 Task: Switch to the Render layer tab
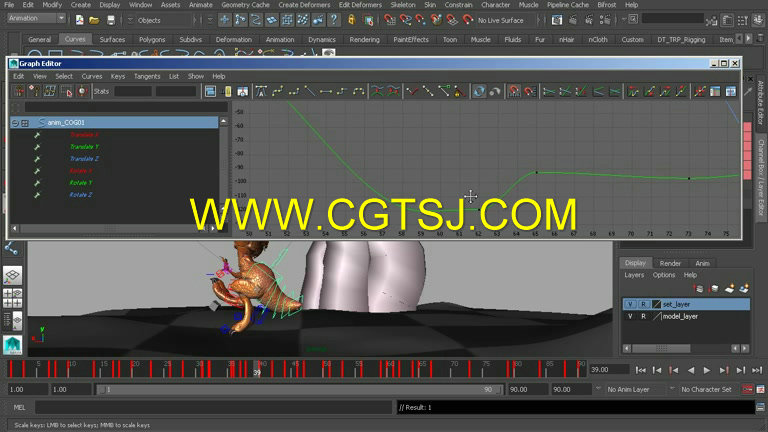[x=670, y=263]
